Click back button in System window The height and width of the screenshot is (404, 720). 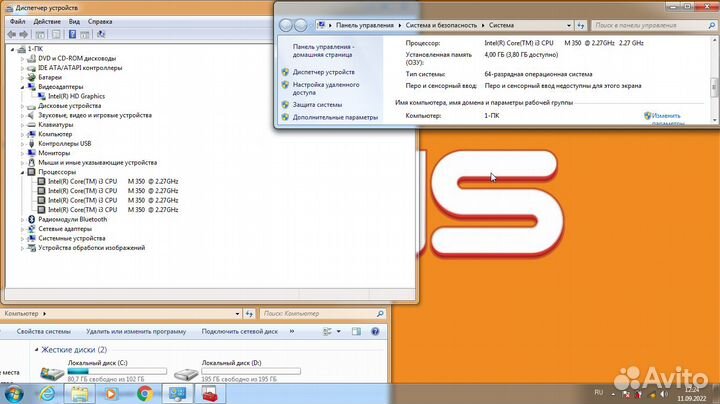point(286,25)
